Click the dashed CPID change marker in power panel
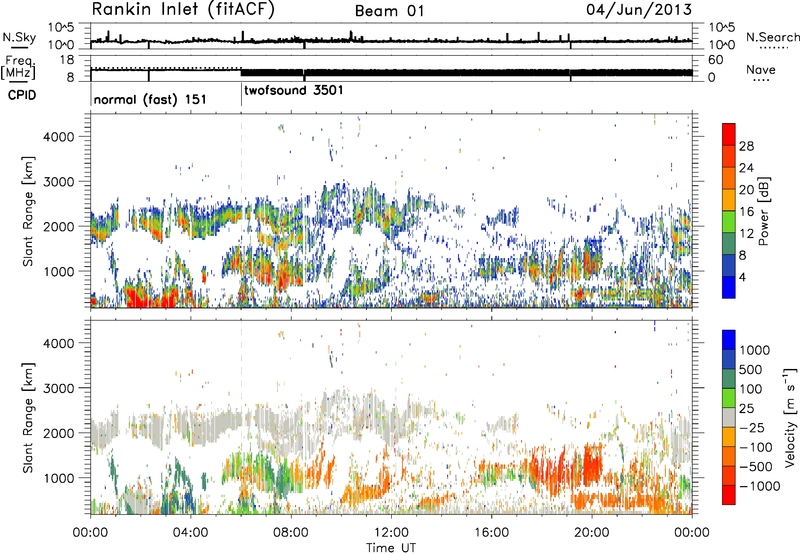Image resolution: width=800 pixels, height=554 pixels. coord(241,211)
